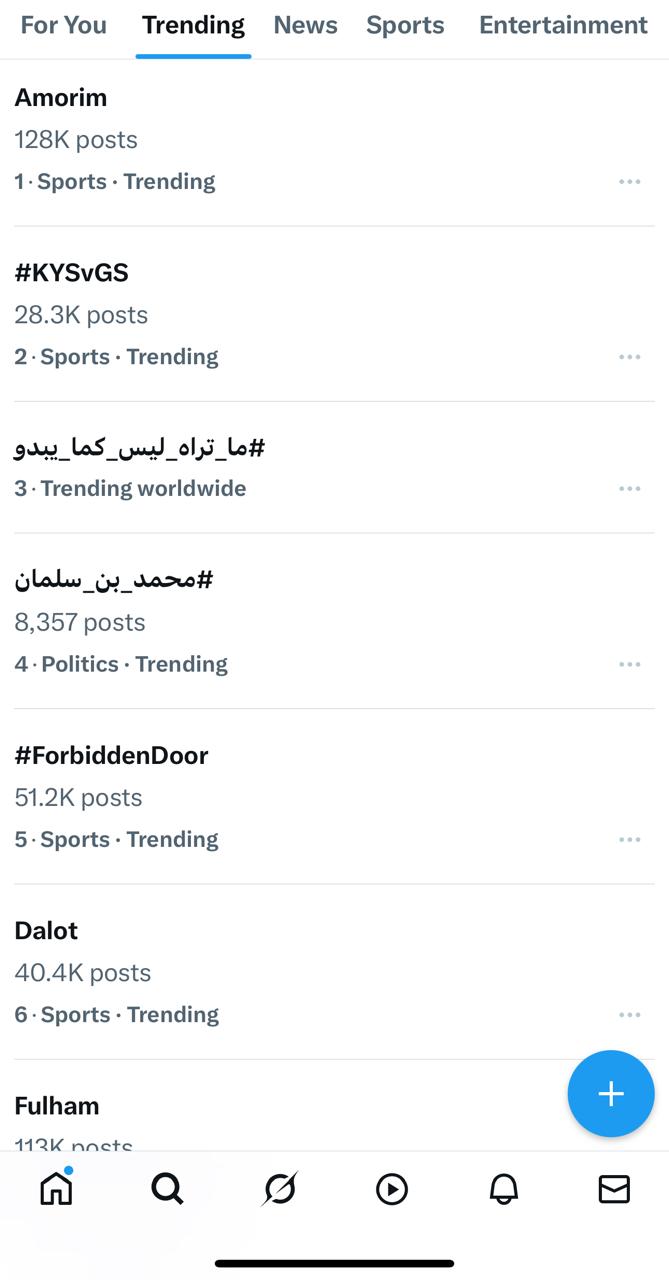Viewport: 669px width, 1280px height.
Task: Open the Messages envelope icon
Action: coord(614,1188)
